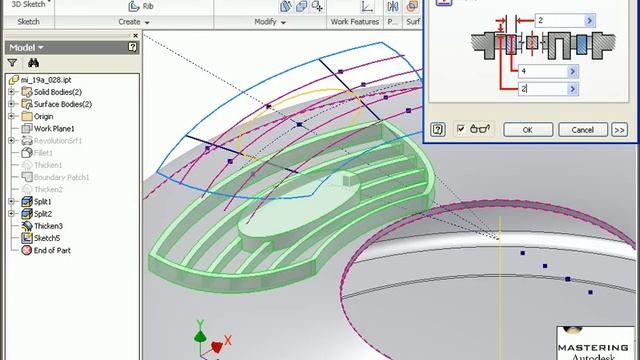Expand the Split1 feature node
Screen dimensions: 640x360
click(11, 202)
